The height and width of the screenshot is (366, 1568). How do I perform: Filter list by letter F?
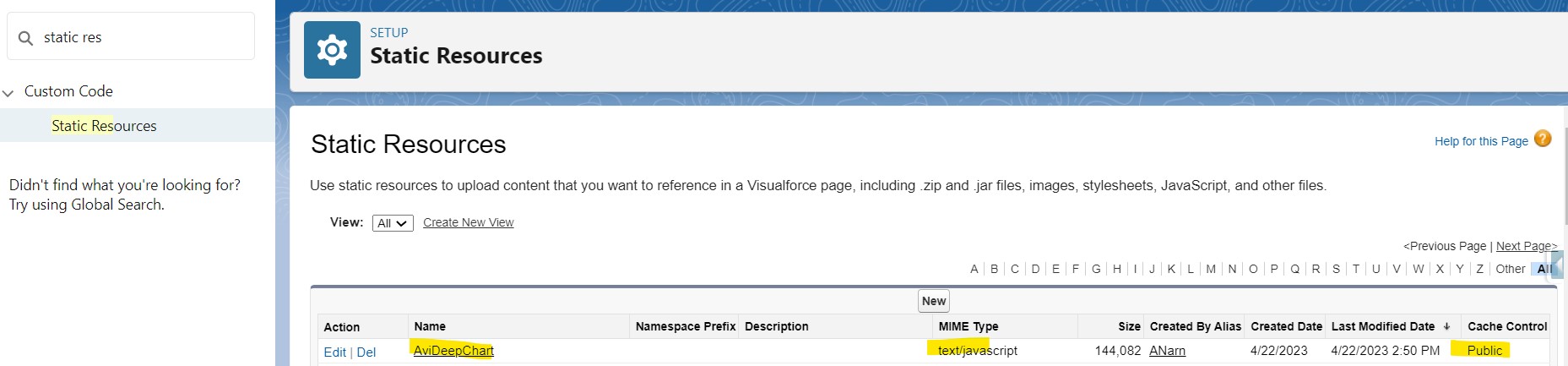[x=1076, y=269]
